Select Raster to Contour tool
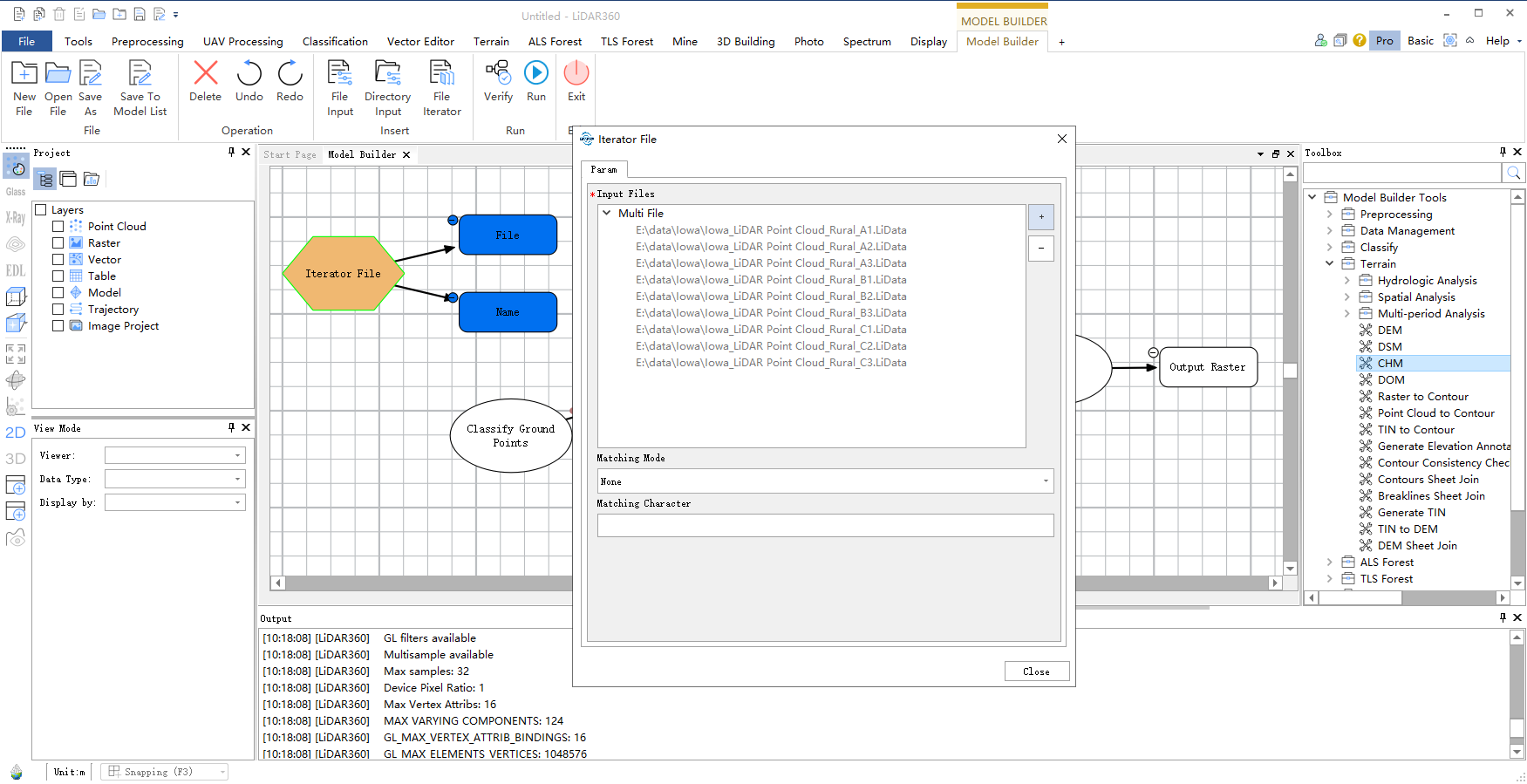The height and width of the screenshot is (784, 1527). [x=1422, y=397]
